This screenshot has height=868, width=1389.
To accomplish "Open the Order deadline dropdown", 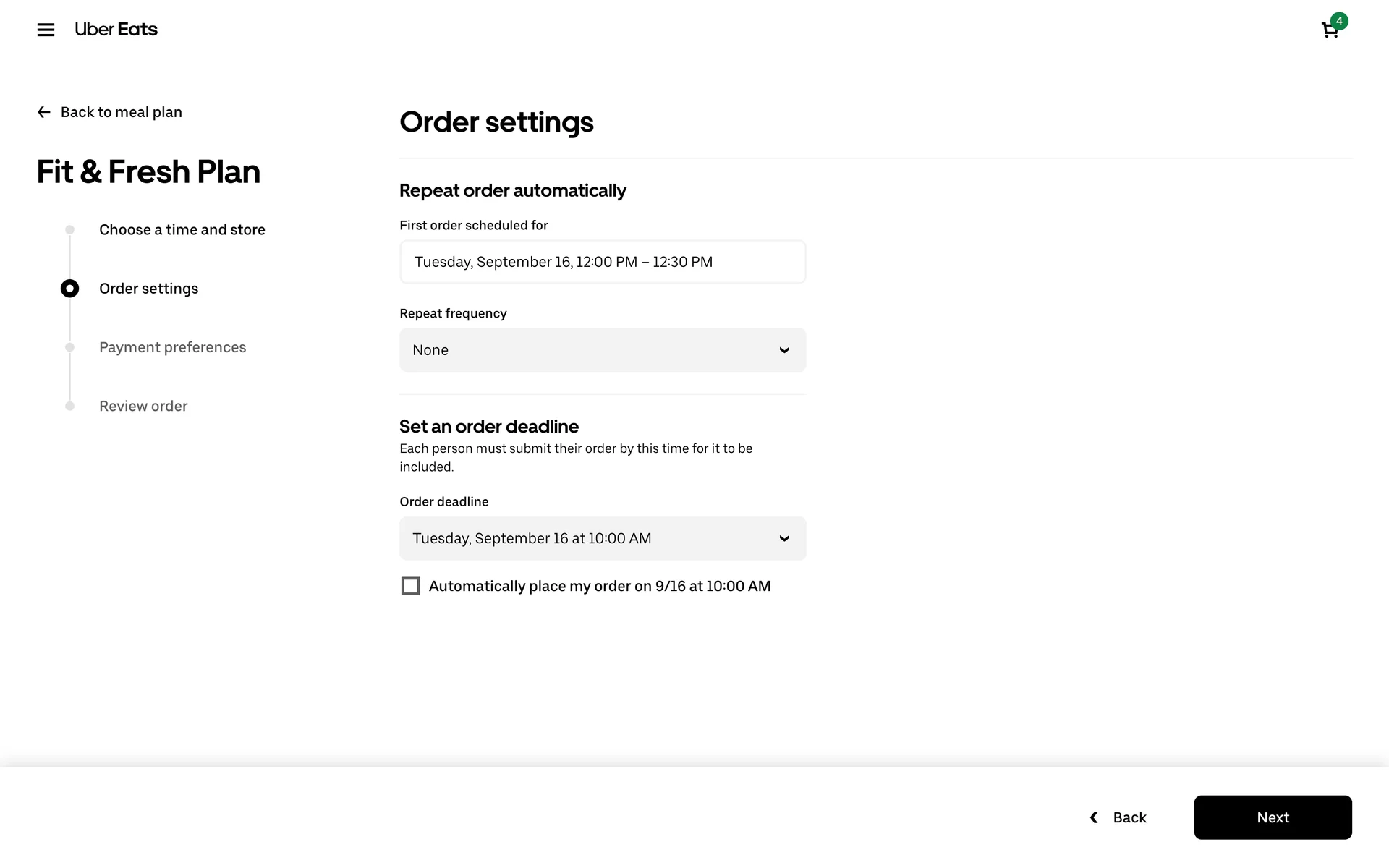I will click(602, 538).
